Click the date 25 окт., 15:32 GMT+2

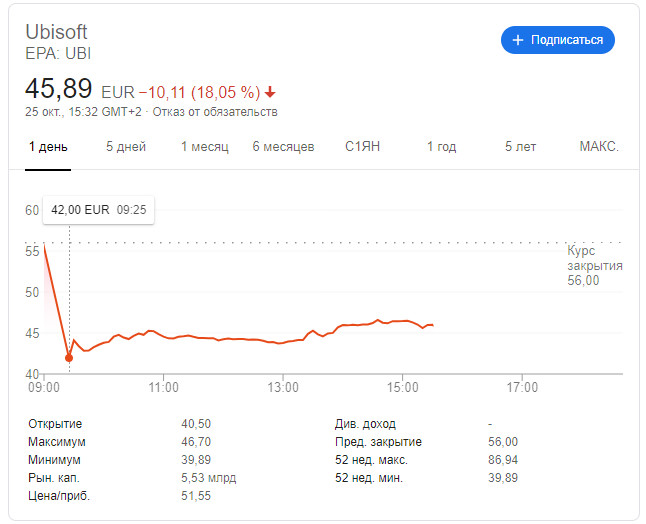click(83, 112)
